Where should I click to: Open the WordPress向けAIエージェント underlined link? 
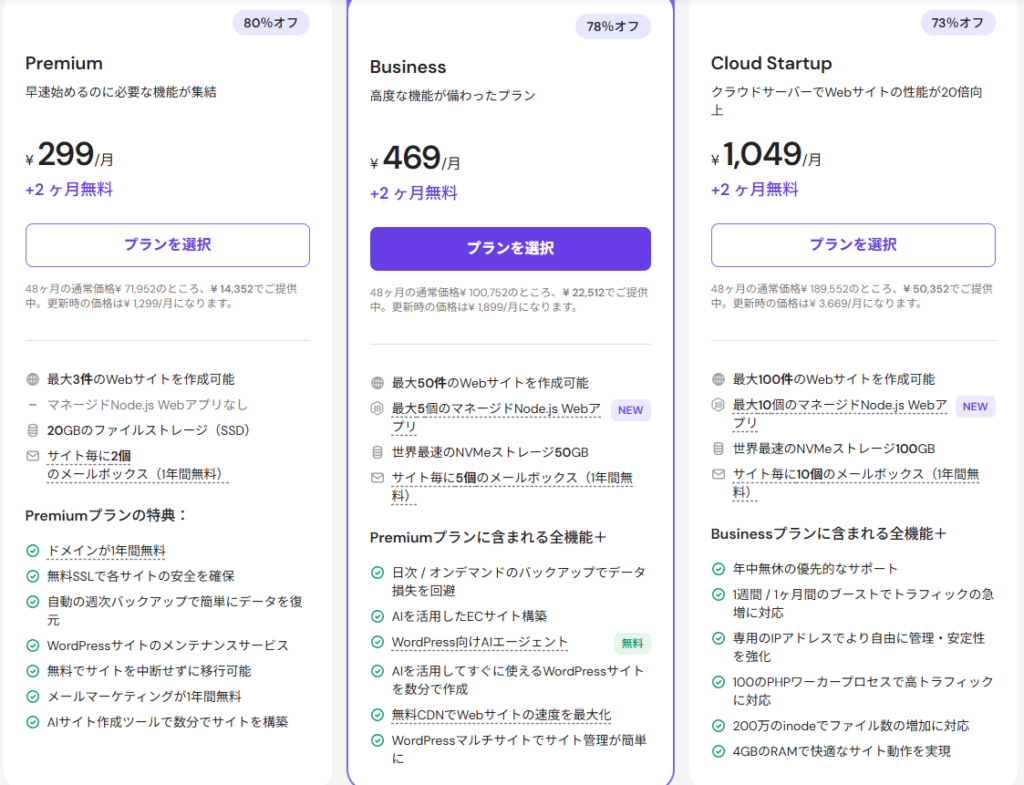pos(479,643)
